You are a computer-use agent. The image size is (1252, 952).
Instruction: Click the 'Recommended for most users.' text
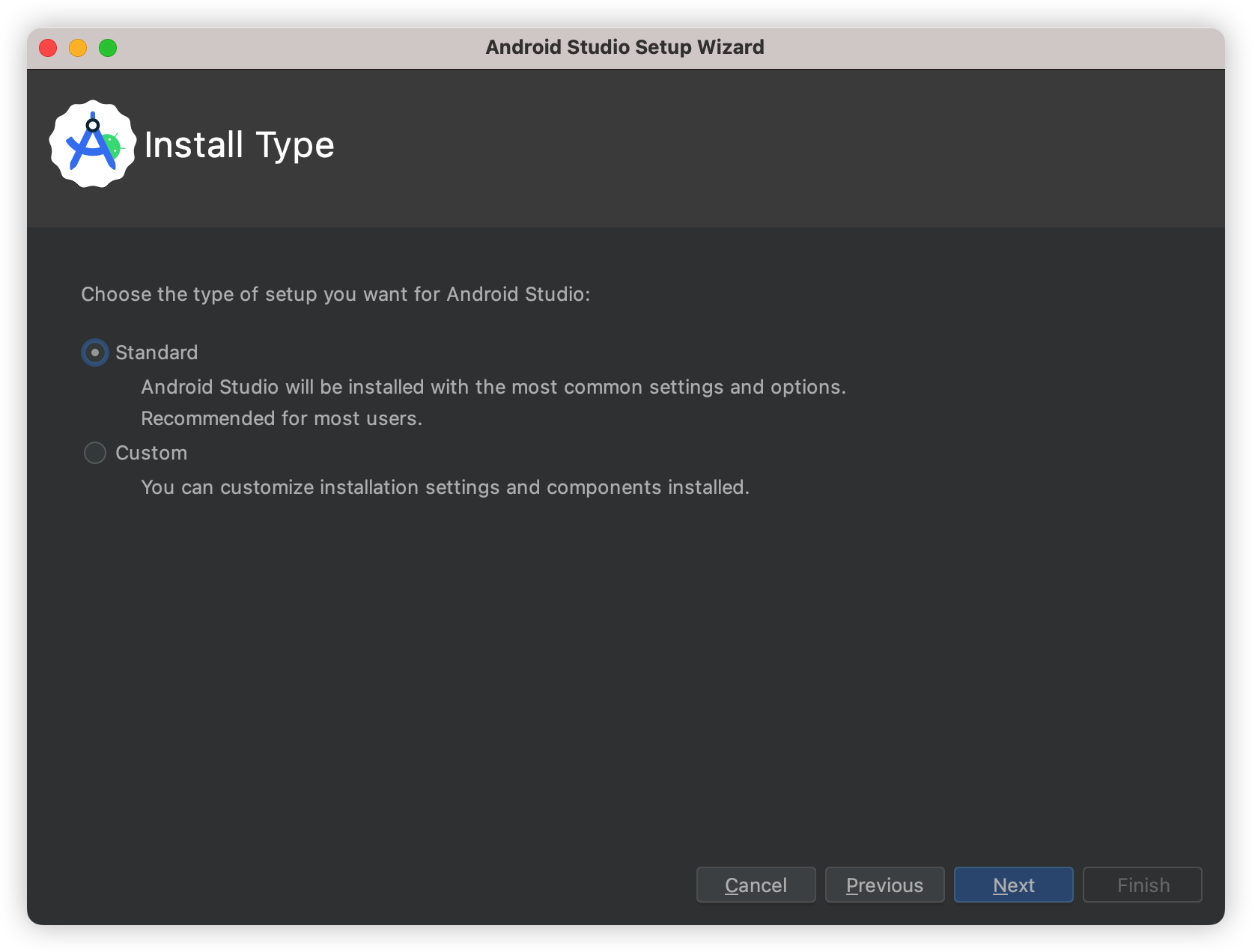coord(282,418)
